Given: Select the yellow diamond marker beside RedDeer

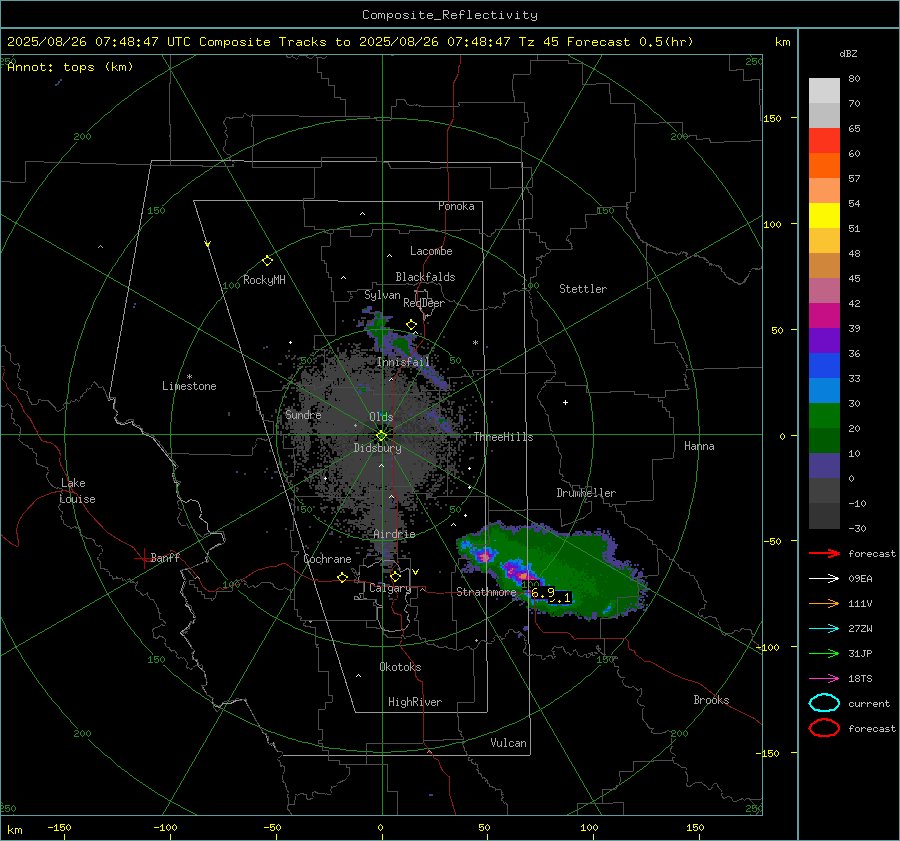Looking at the screenshot, I should [411, 325].
